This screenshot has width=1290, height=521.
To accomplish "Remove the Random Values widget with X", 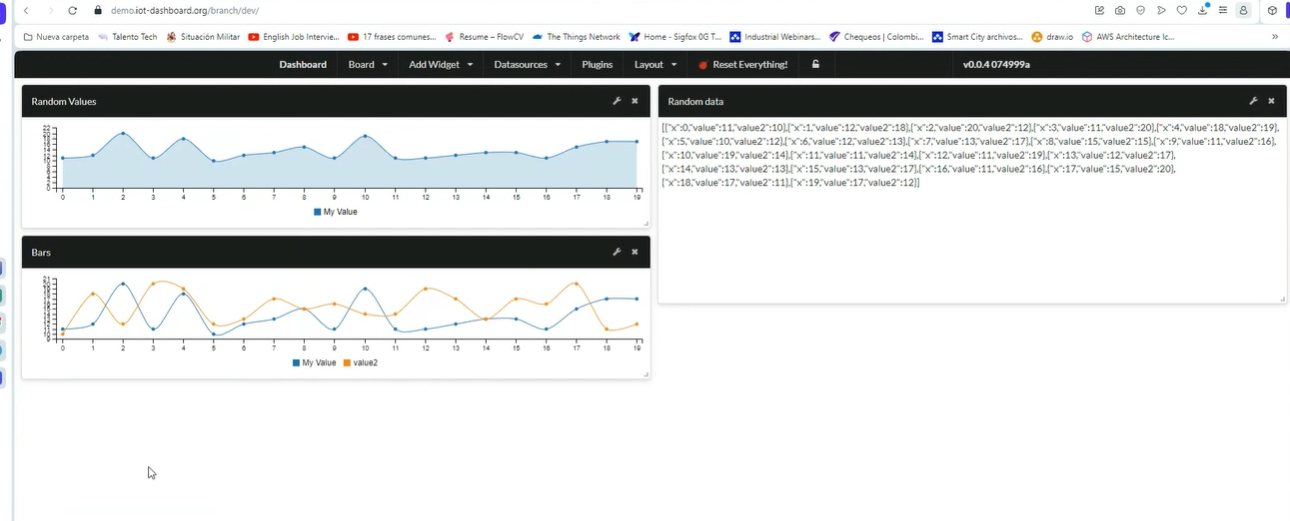I will [635, 101].
